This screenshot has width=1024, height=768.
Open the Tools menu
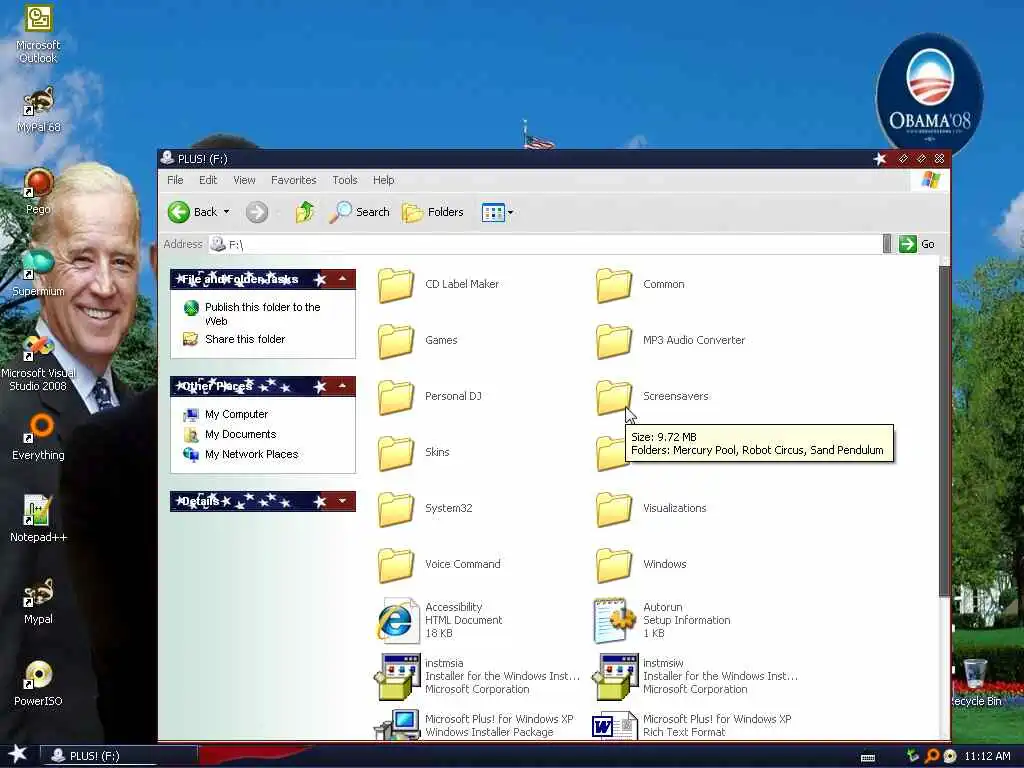344,180
